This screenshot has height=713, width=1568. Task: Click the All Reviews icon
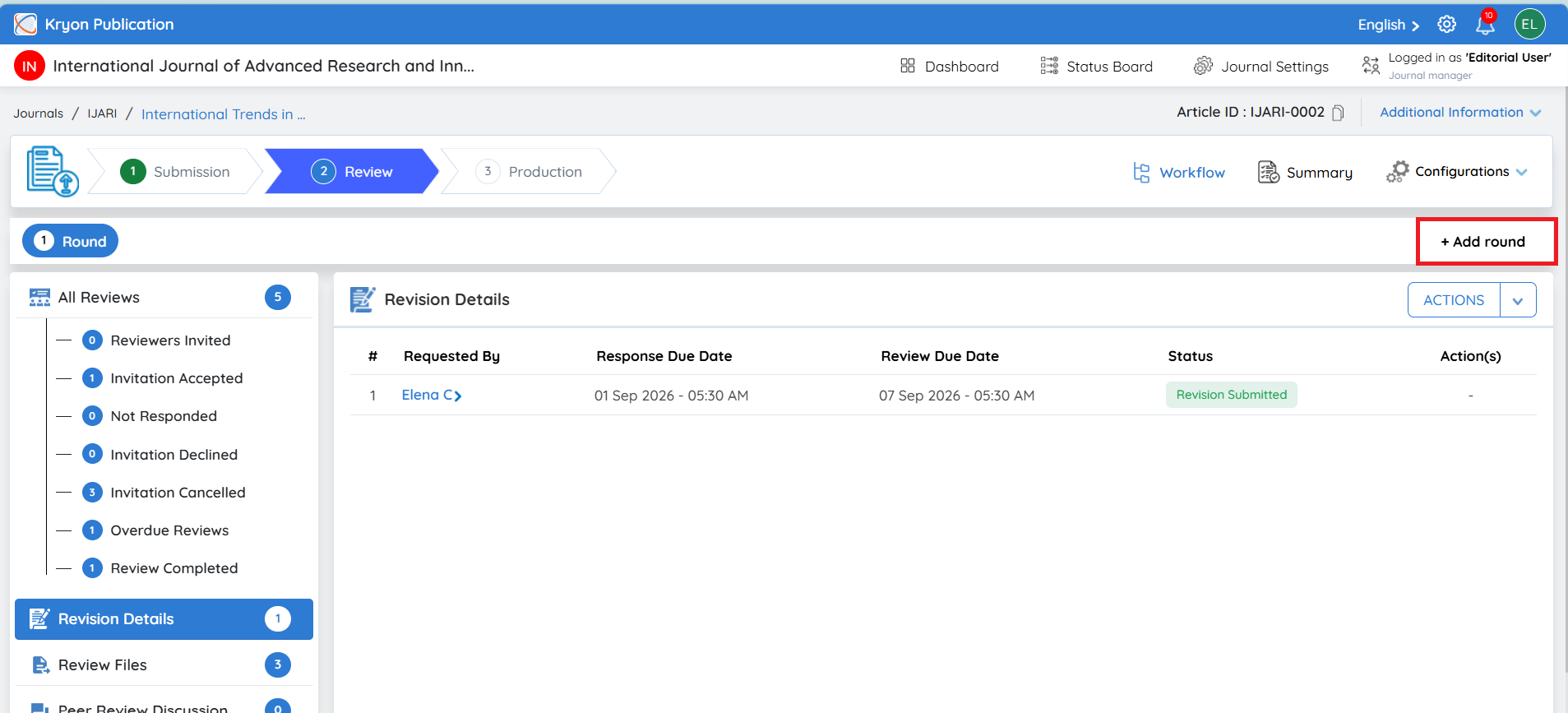pyautogui.click(x=39, y=298)
